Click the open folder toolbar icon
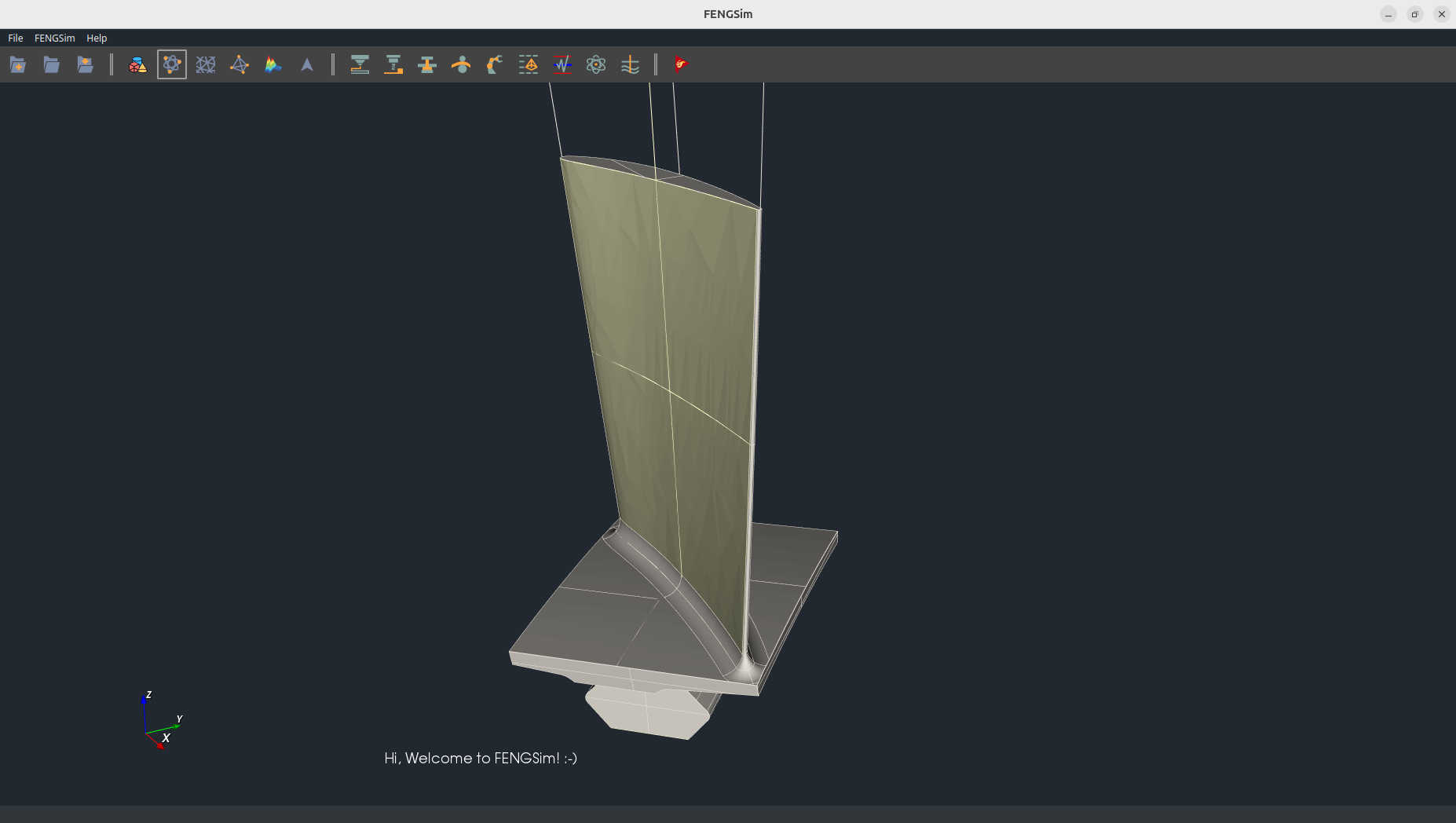 [x=52, y=64]
